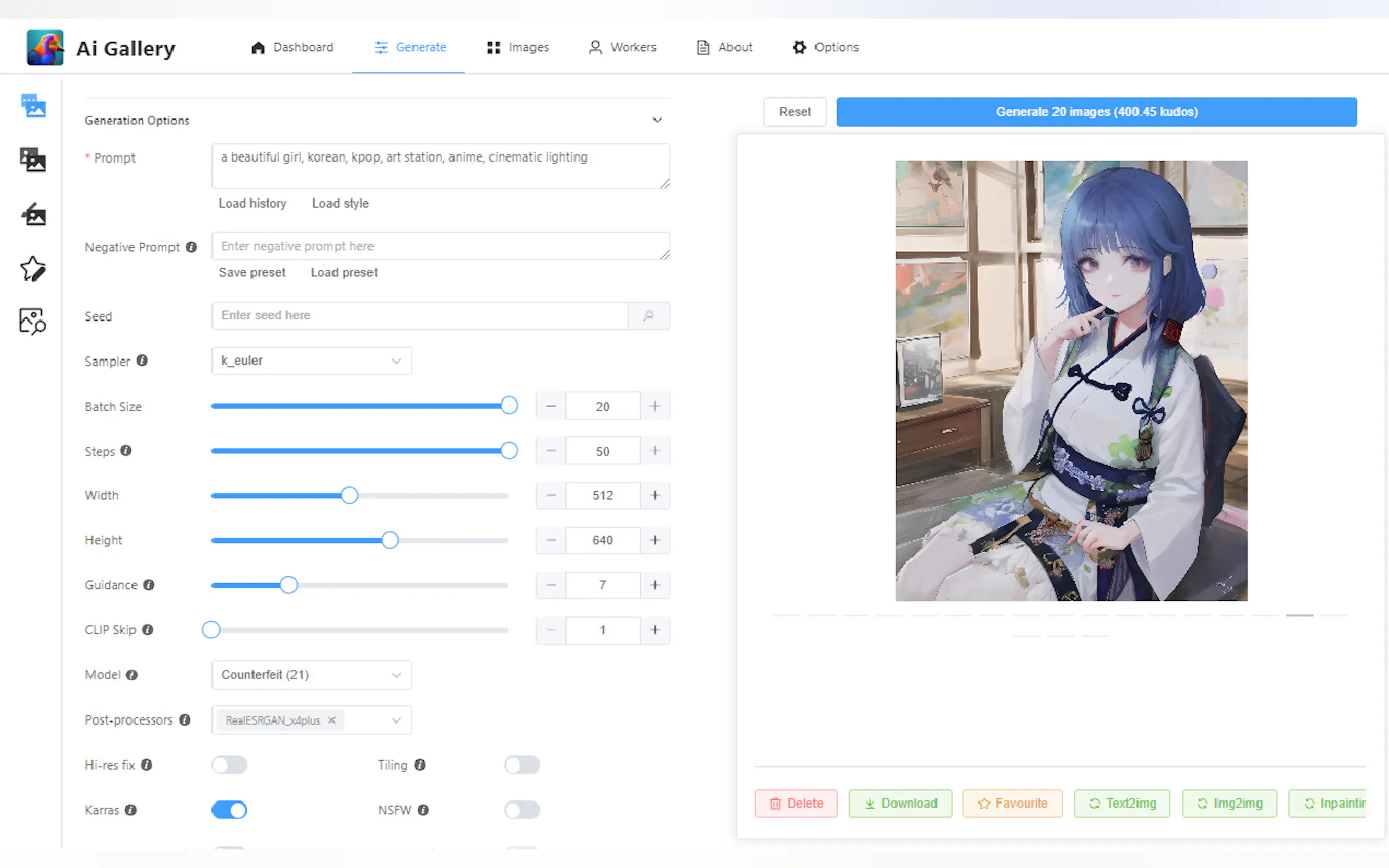Image resolution: width=1389 pixels, height=868 pixels.
Task: Click Generate 20 images button
Action: 1096,112
